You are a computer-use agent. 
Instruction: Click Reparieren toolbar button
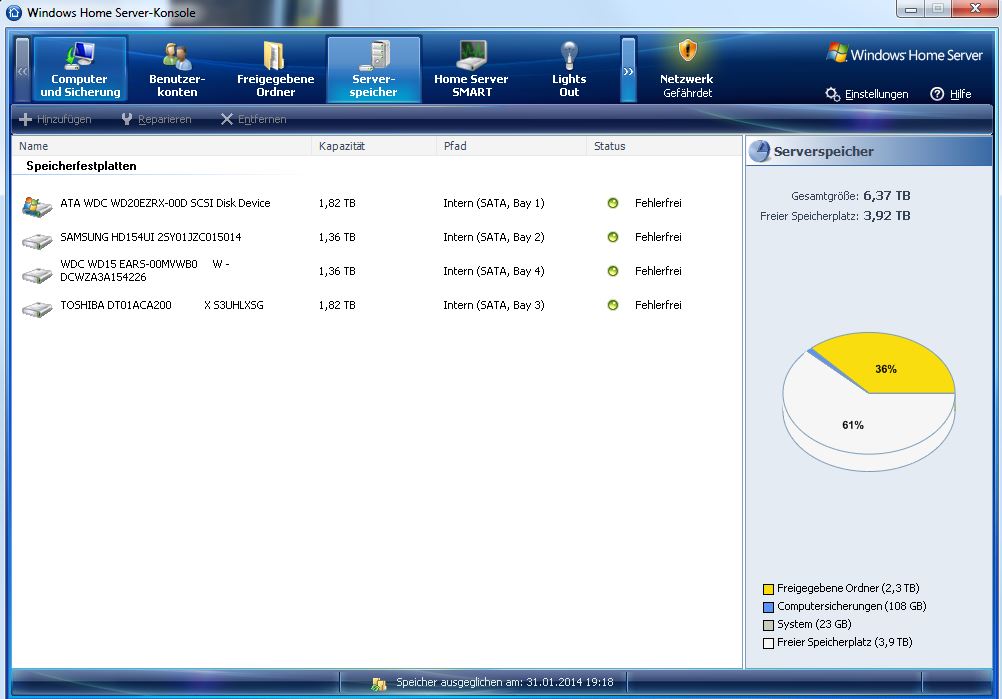pos(156,119)
